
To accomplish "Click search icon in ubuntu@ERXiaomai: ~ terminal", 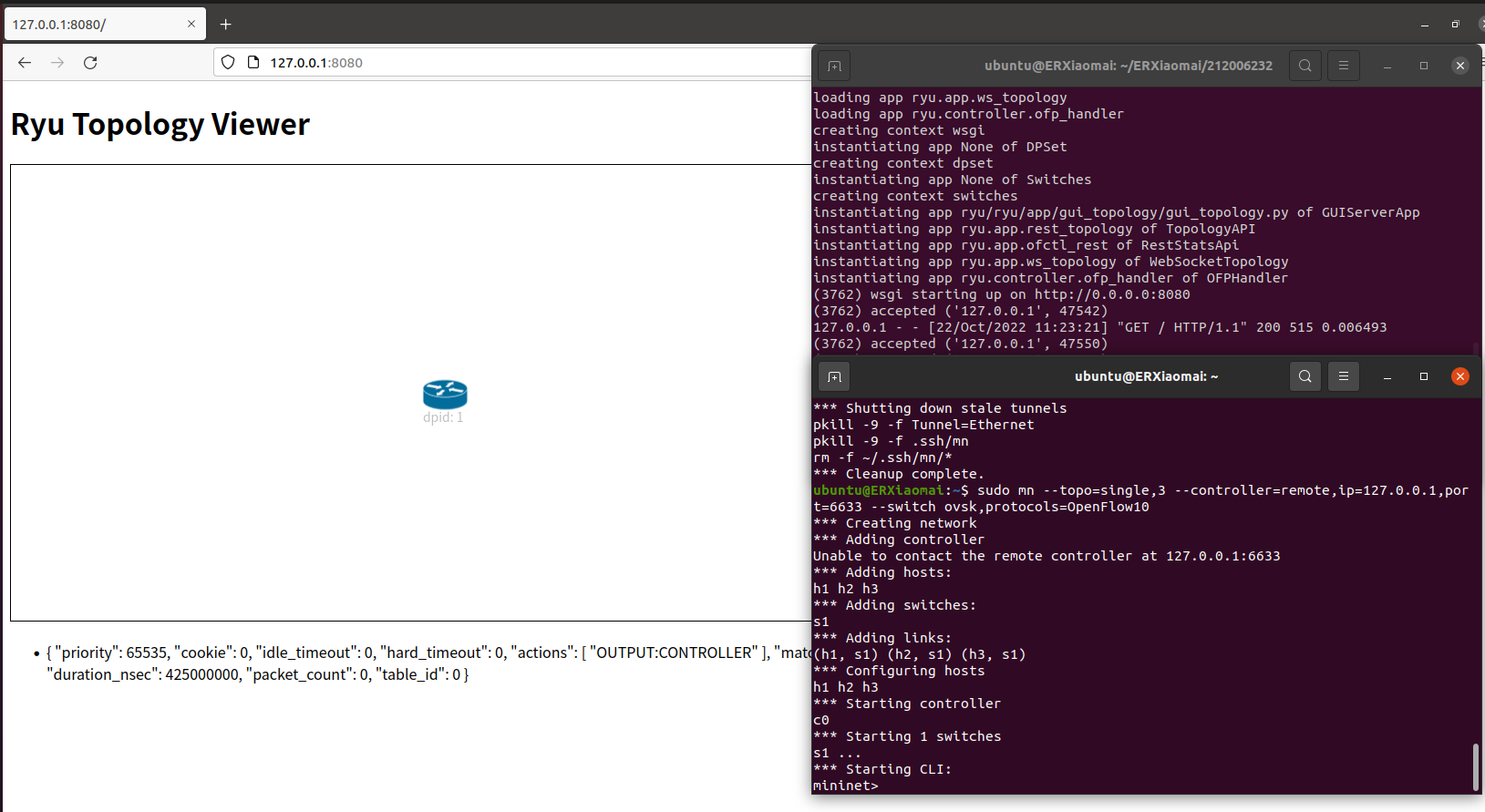I will [x=1305, y=376].
